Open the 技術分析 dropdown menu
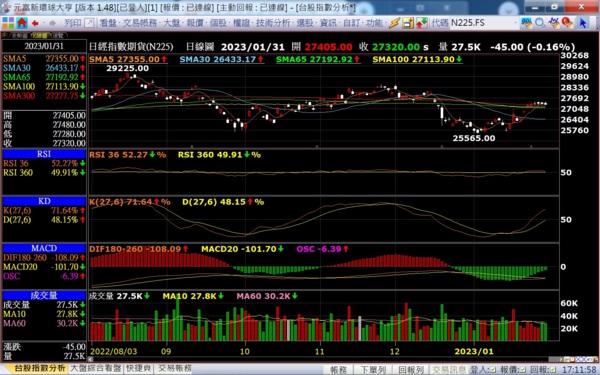The width and height of the screenshot is (600, 375). tap(274, 23)
